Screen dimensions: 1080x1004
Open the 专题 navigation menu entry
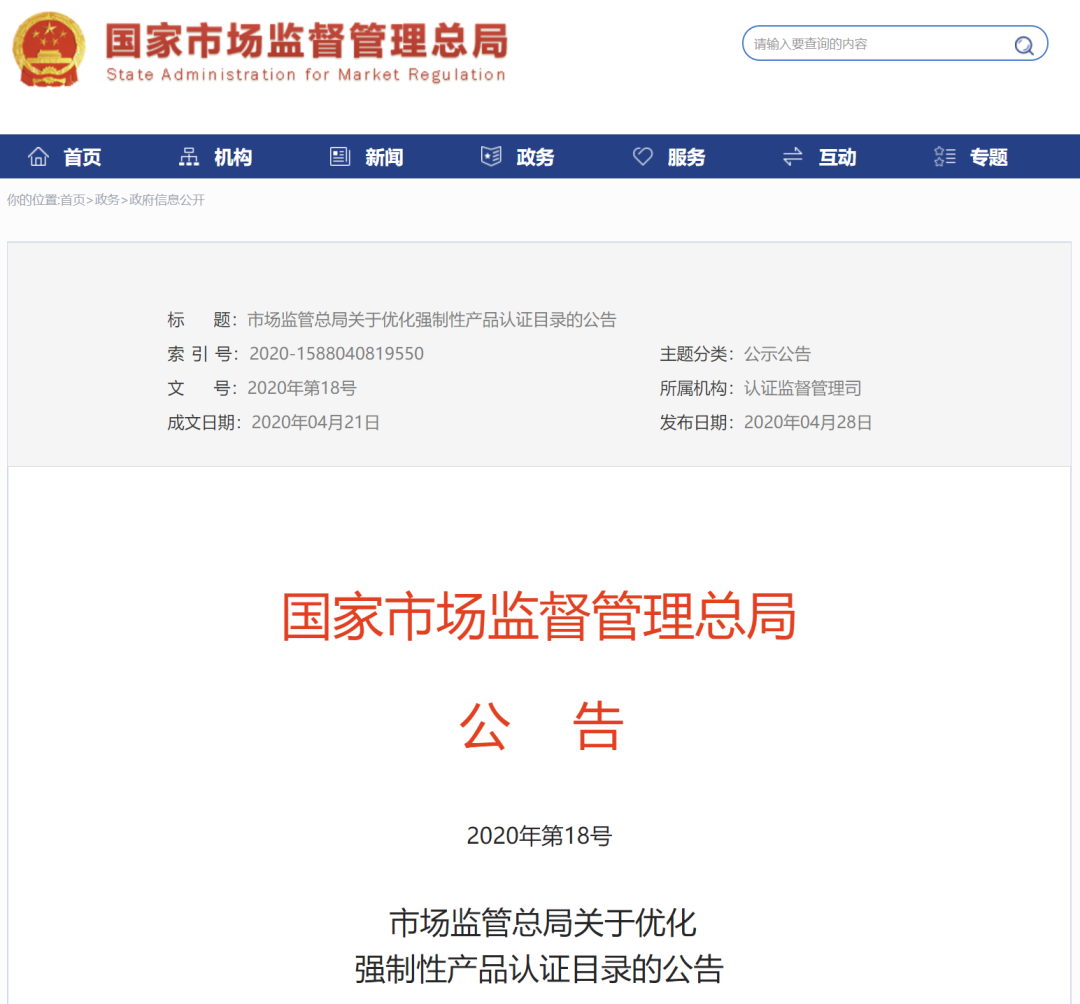tap(988, 157)
